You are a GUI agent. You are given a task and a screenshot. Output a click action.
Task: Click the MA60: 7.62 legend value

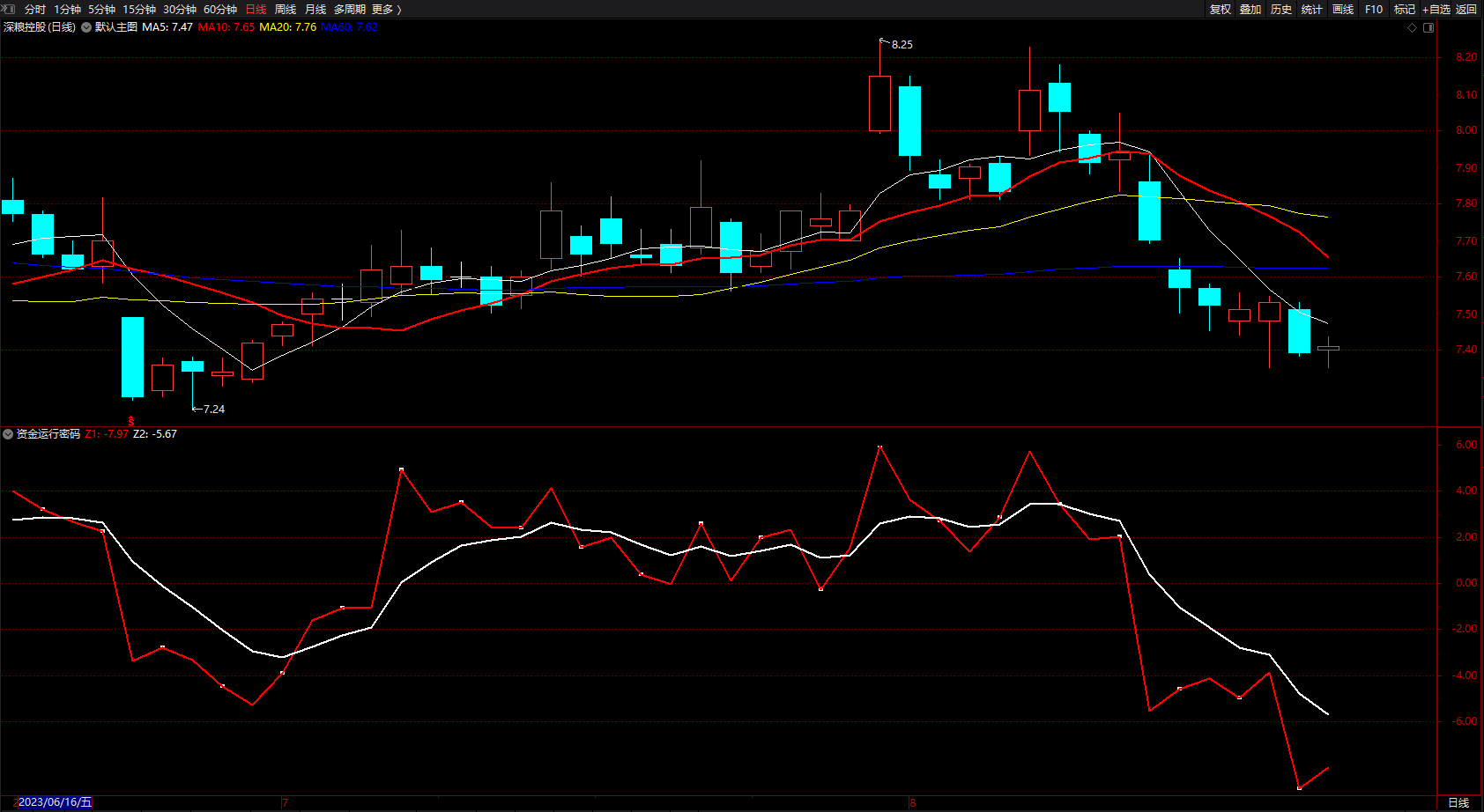pos(350,27)
